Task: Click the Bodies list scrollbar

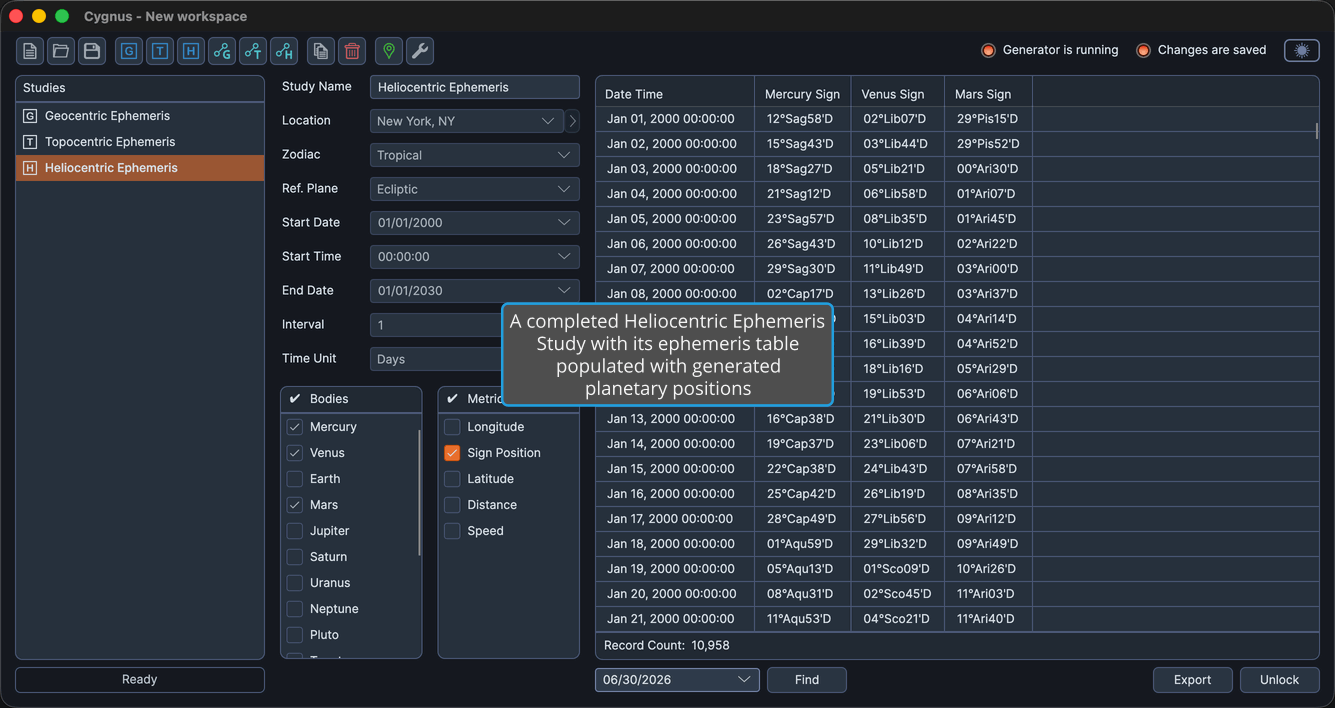Action: 419,492
